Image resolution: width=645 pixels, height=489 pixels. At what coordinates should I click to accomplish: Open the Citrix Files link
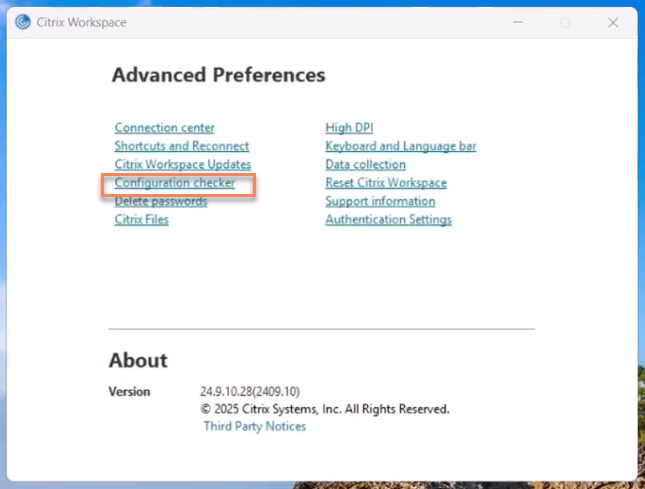(x=142, y=220)
